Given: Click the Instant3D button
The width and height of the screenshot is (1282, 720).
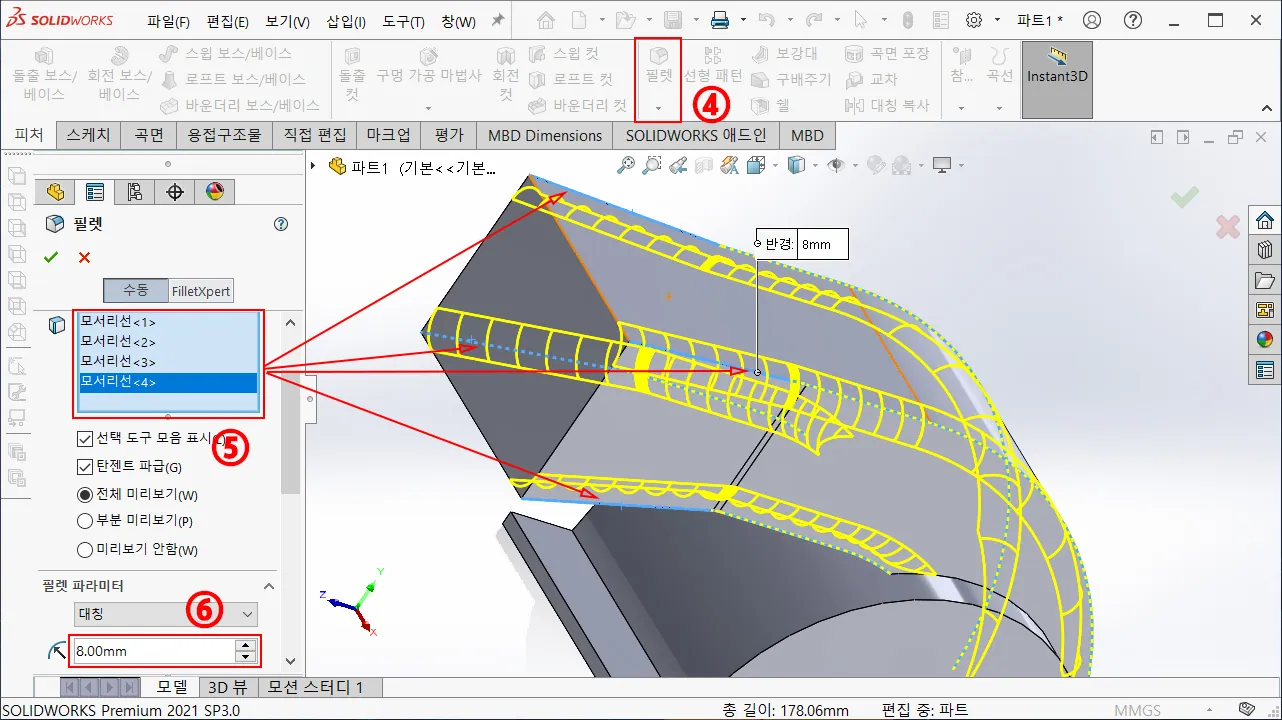Looking at the screenshot, I should click(x=1058, y=79).
